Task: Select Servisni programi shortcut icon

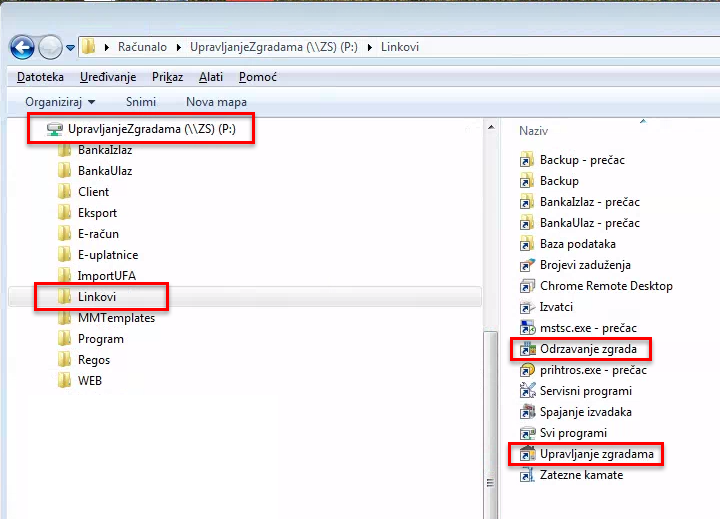Action: pyautogui.click(x=527, y=391)
